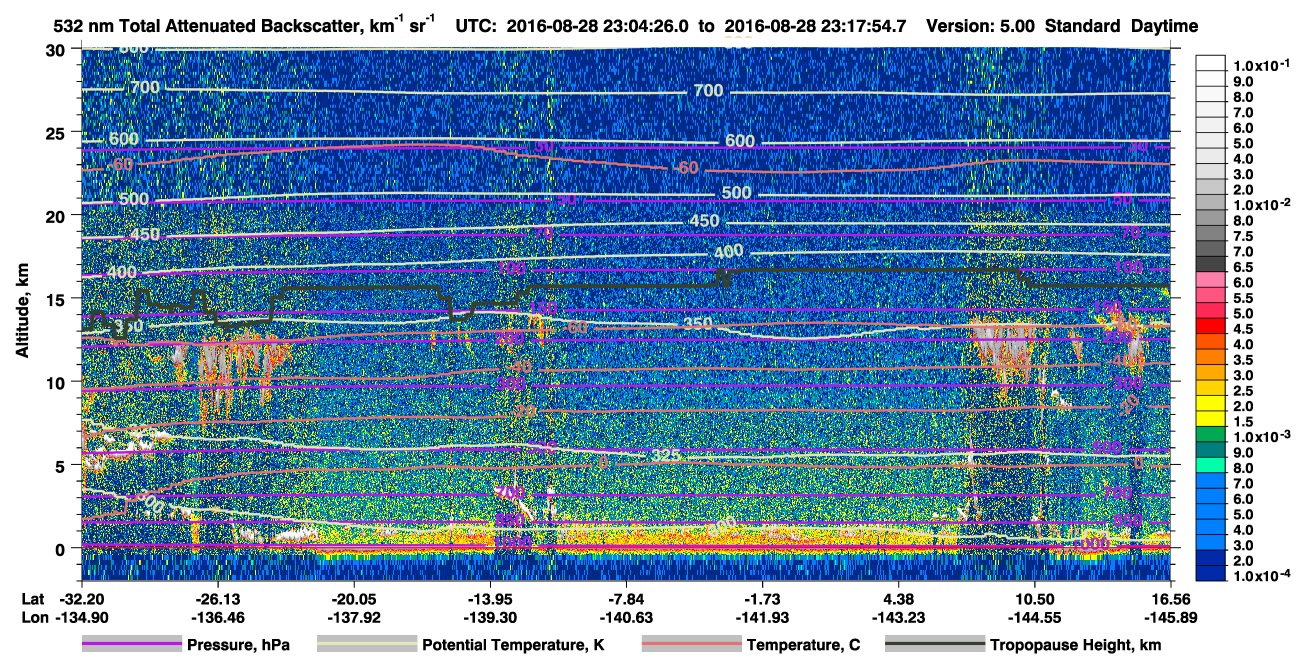Viewport: 1300px width, 667px height.
Task: Click the dark Tropopause Height legend line sample
Action: click(x=935, y=645)
